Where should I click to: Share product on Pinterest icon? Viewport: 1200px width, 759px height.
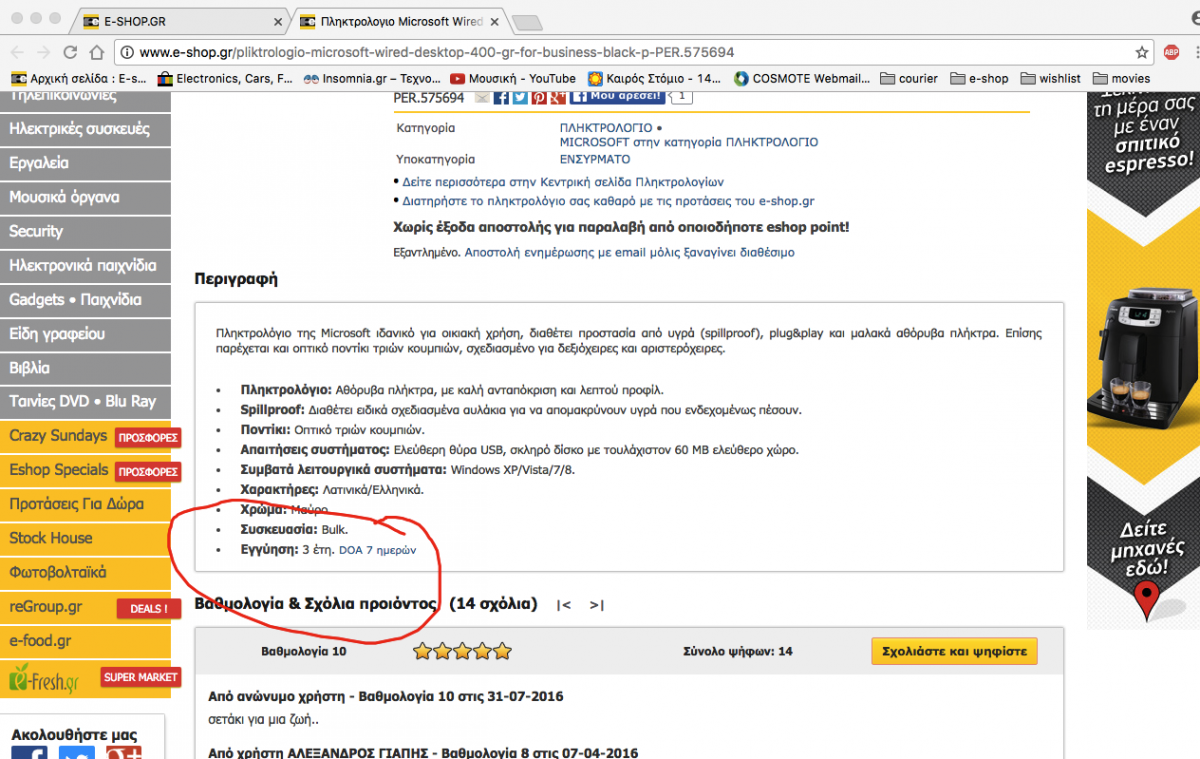539,97
